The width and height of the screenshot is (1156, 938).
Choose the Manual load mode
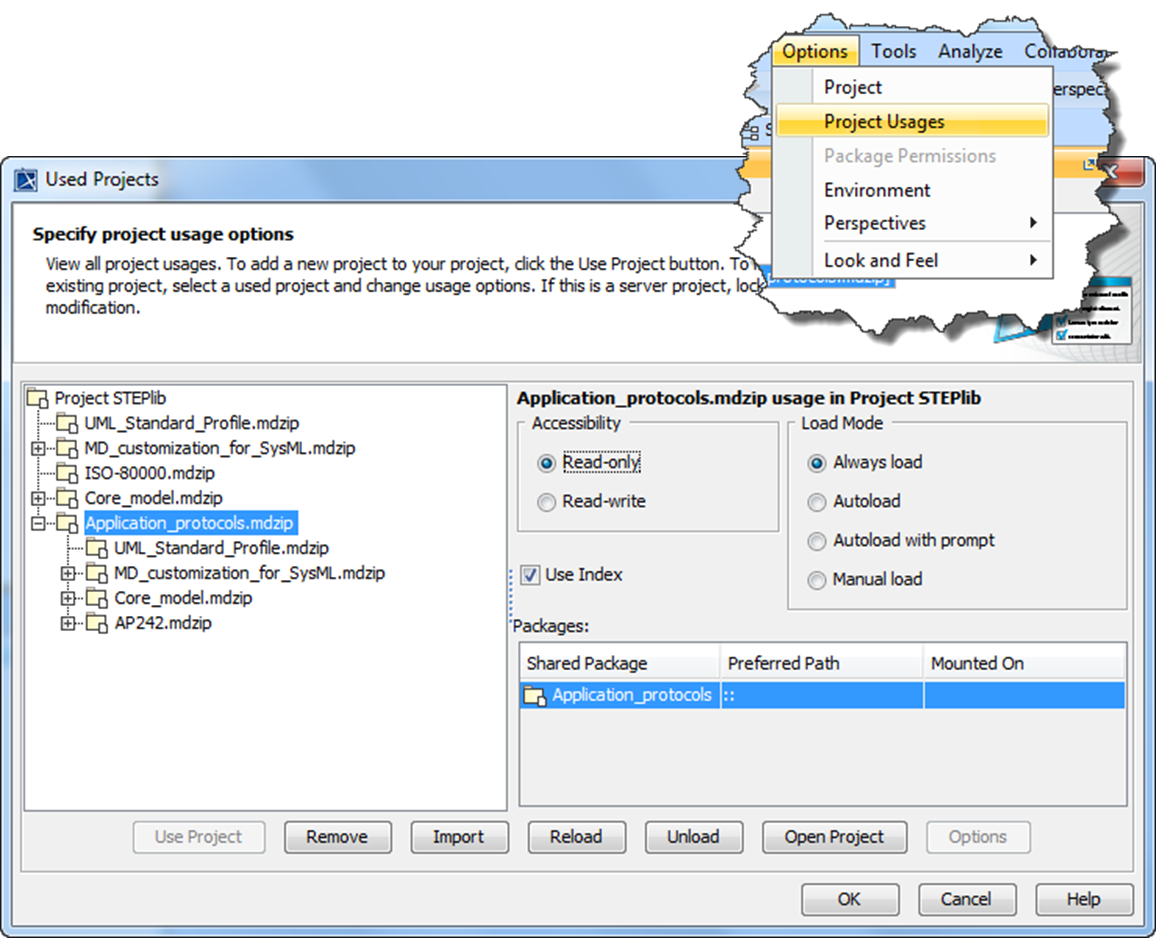point(817,580)
